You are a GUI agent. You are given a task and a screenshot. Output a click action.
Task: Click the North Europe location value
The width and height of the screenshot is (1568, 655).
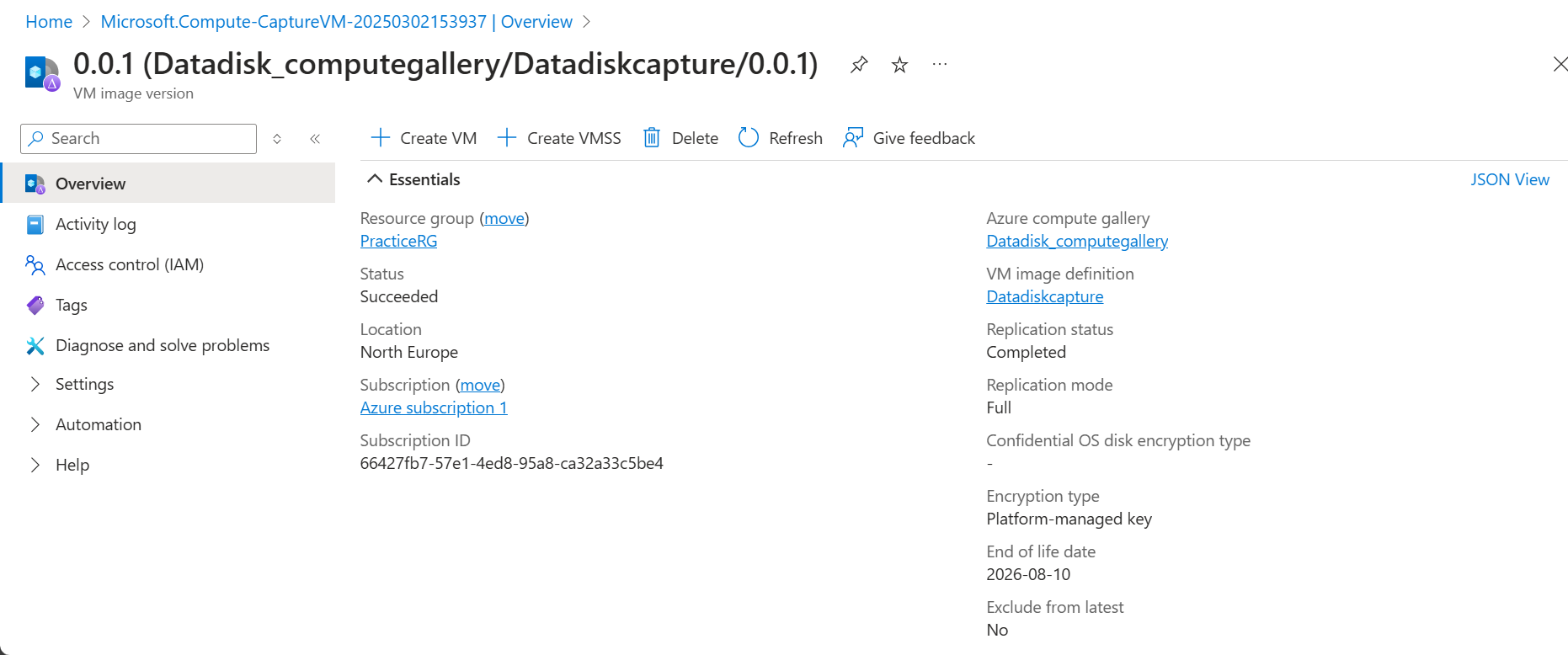coord(409,352)
